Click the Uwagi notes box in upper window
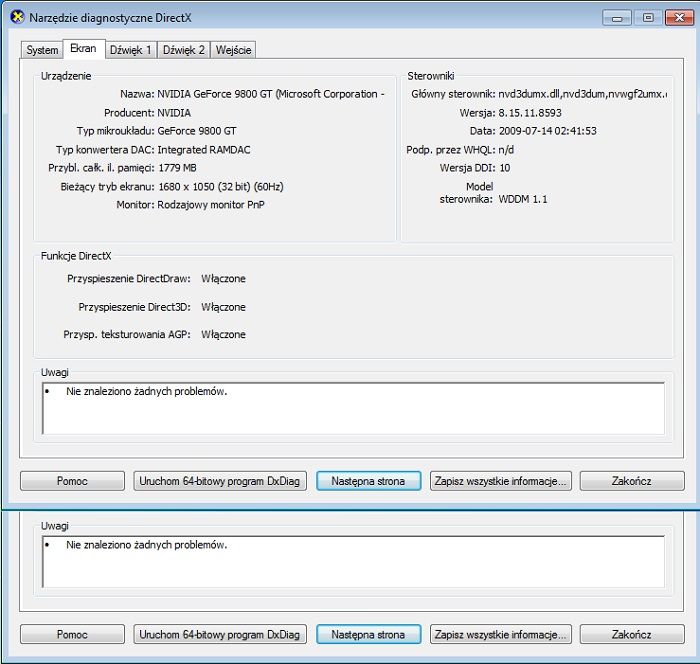The image size is (700, 664). [x=353, y=408]
